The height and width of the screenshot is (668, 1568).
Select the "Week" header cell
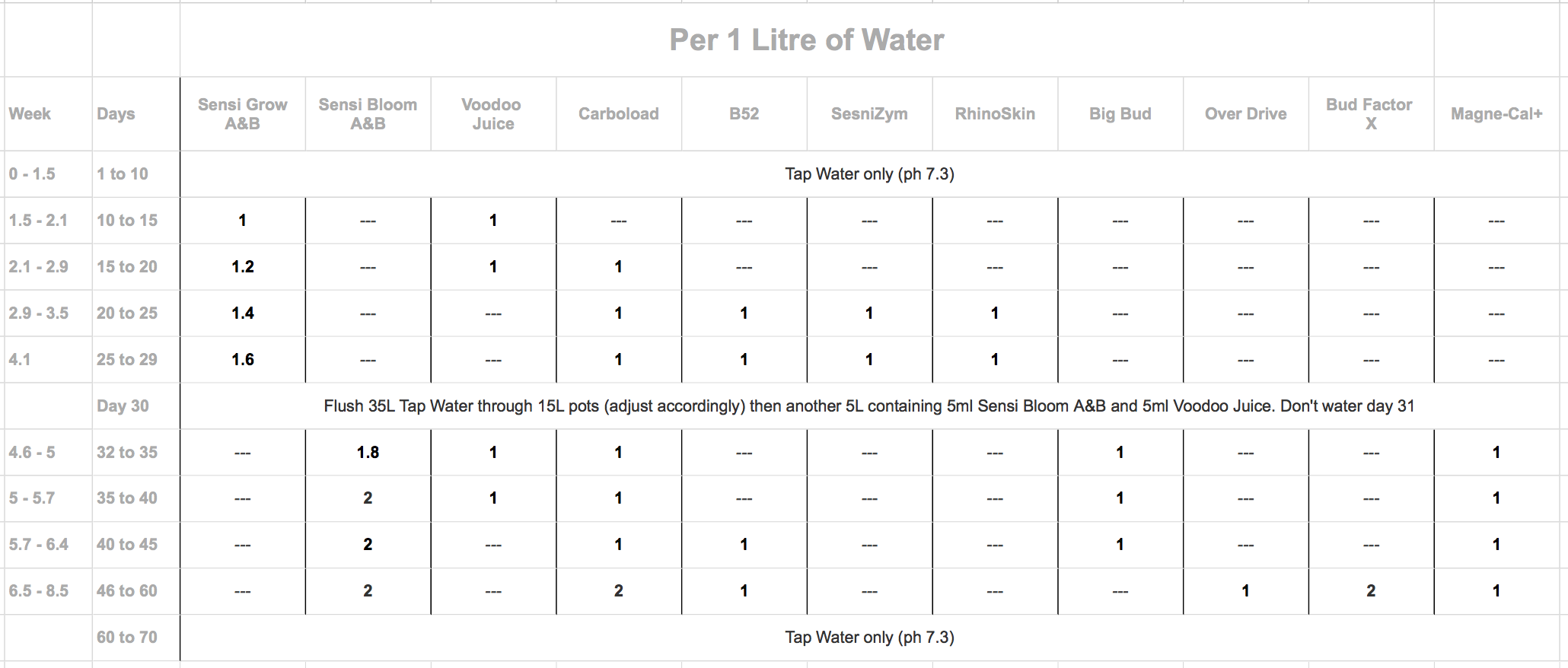30,114
